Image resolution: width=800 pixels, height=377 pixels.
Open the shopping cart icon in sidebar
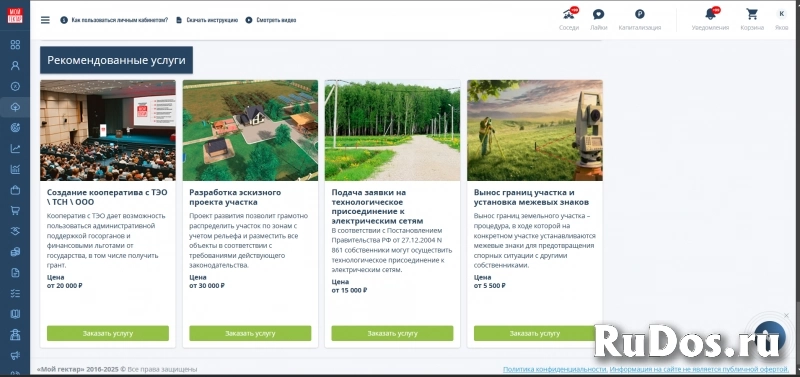(15, 210)
